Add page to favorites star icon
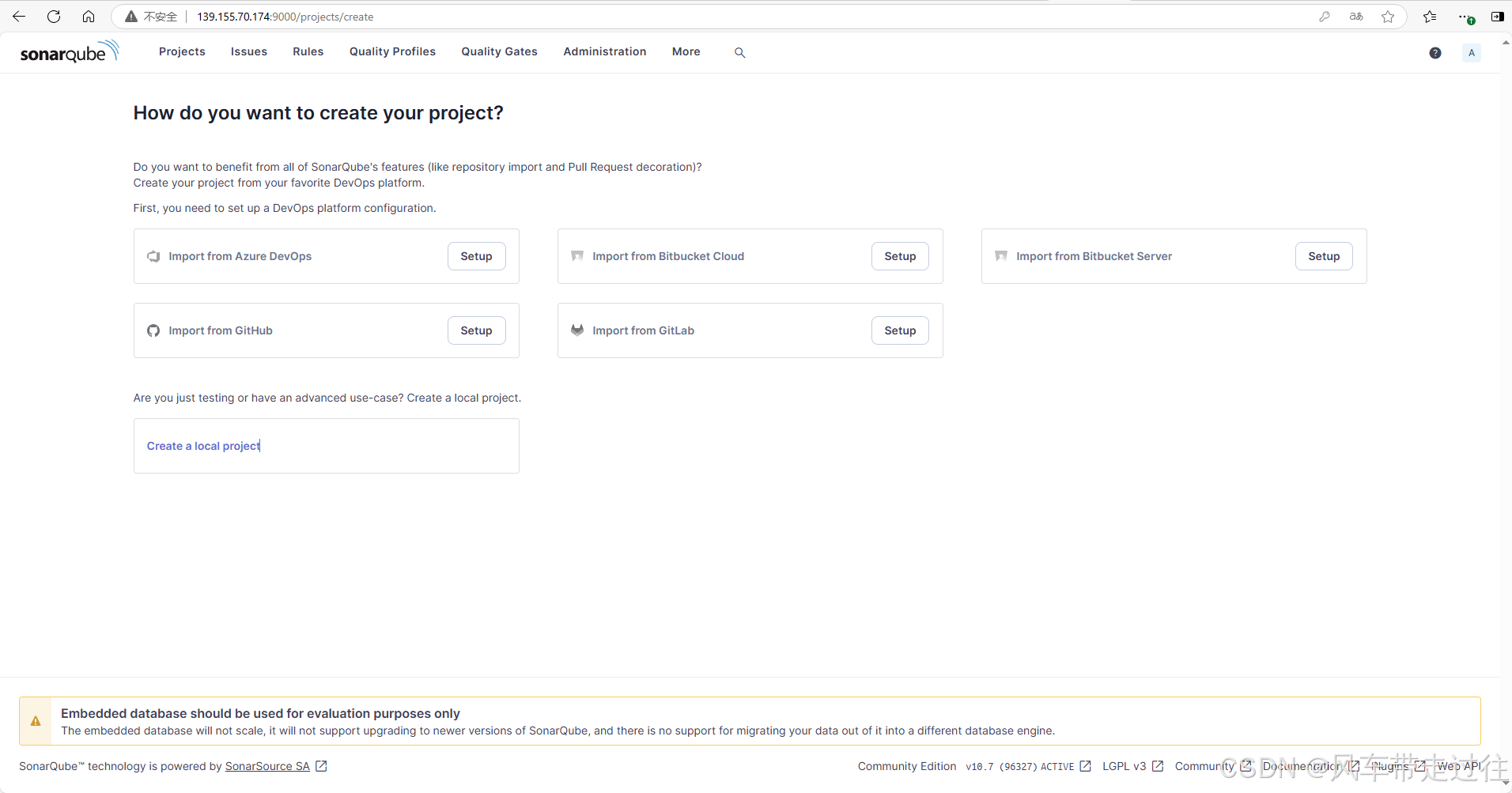The height and width of the screenshot is (793, 1512). click(x=1388, y=17)
